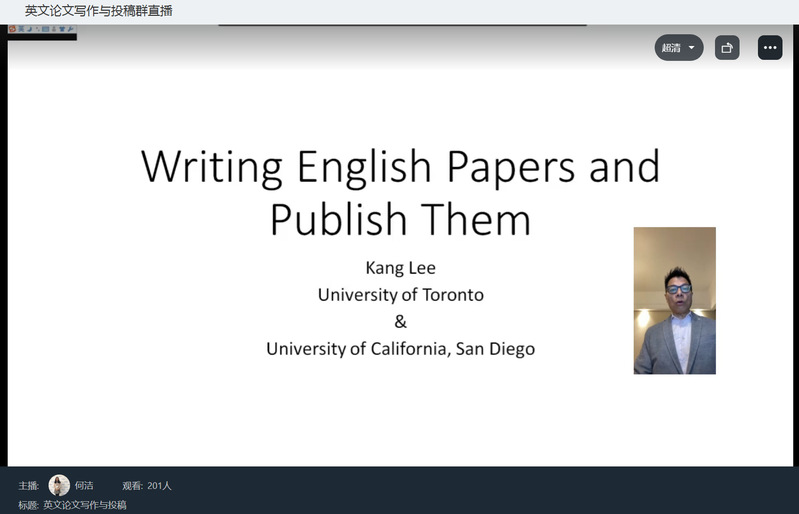Image resolution: width=799 pixels, height=514 pixels.
Task: Toggle the half-width moon icon
Action: 29,30
